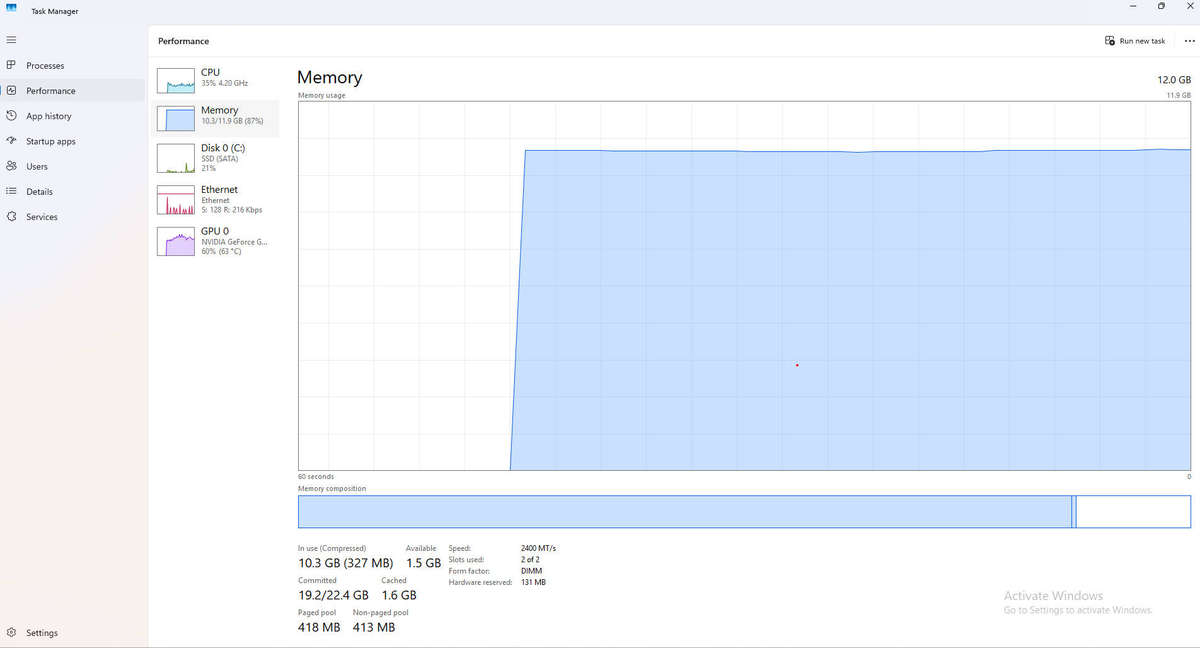Click the Memory usage graph area
1200x648 pixels.
pyautogui.click(x=744, y=285)
